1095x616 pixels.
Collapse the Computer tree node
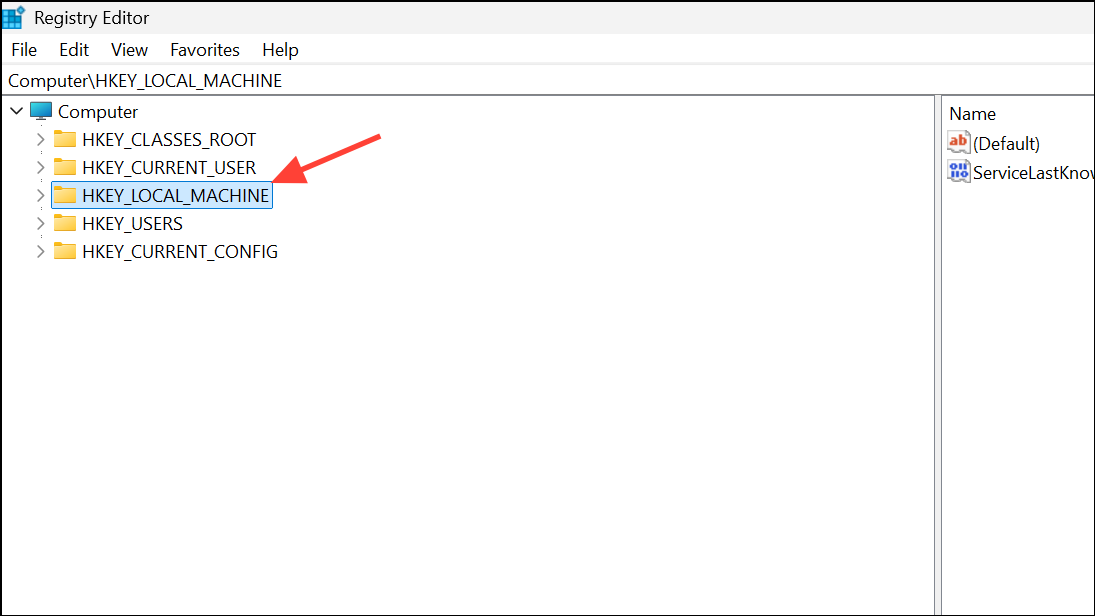pyautogui.click(x=16, y=111)
